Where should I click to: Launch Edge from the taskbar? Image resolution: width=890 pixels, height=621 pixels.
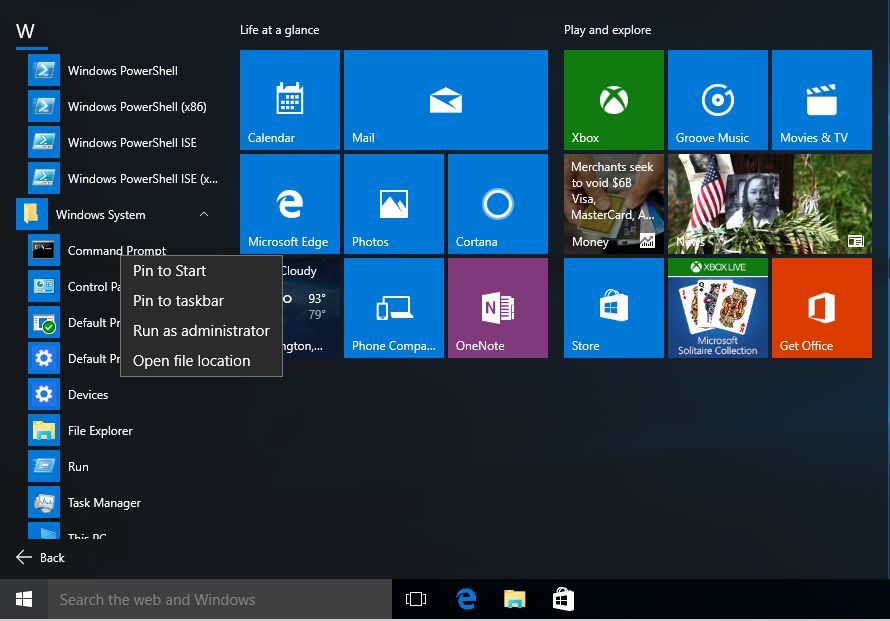click(x=465, y=599)
